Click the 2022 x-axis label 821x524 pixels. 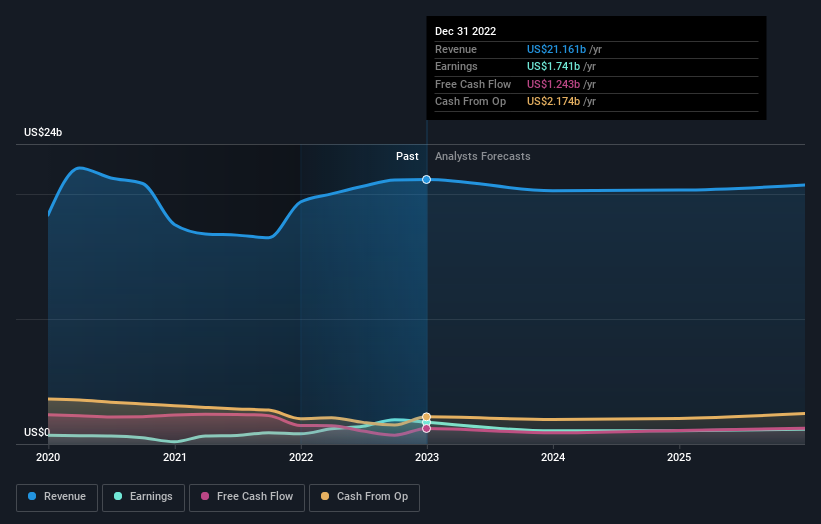pos(301,457)
